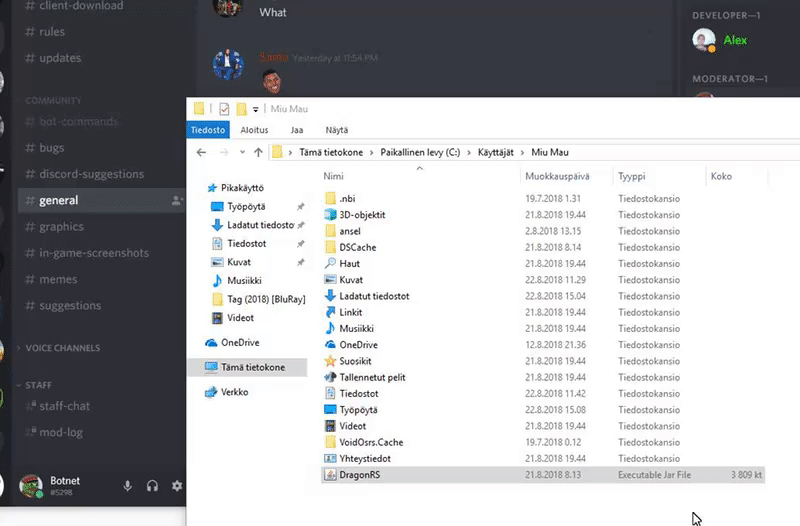Mute microphone in Discord user panel
This screenshot has width=800, height=526.
[128, 486]
